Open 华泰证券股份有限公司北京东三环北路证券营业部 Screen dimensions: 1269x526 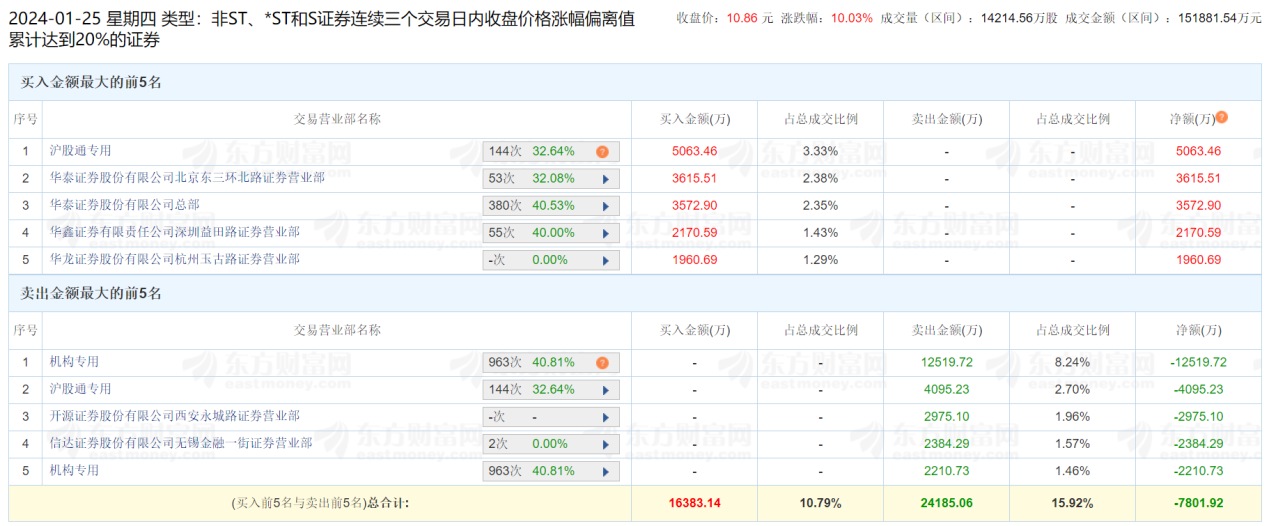(x=187, y=177)
